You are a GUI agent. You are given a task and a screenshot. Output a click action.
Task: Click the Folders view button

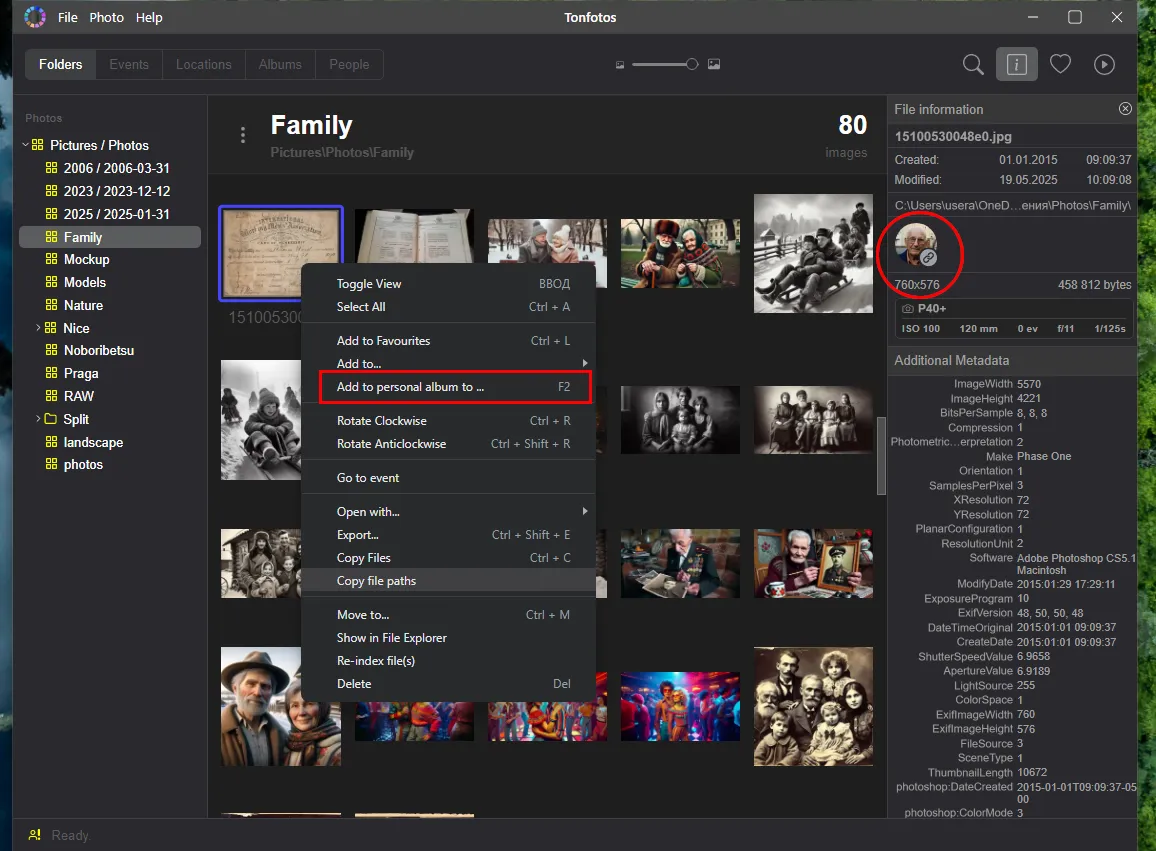click(x=59, y=64)
